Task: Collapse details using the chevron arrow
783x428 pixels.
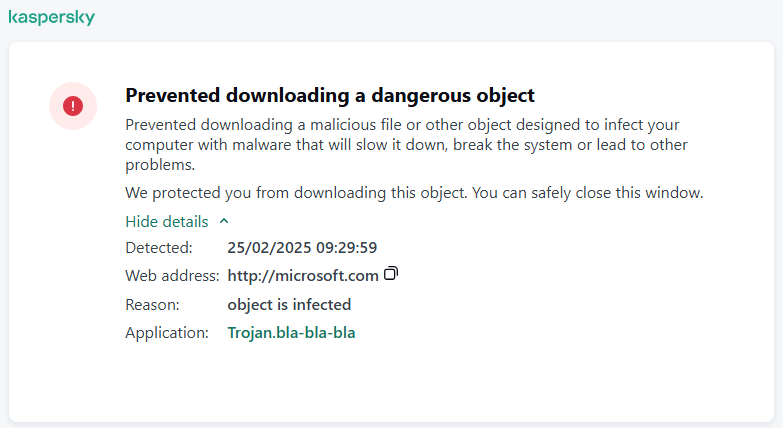Action: click(224, 221)
